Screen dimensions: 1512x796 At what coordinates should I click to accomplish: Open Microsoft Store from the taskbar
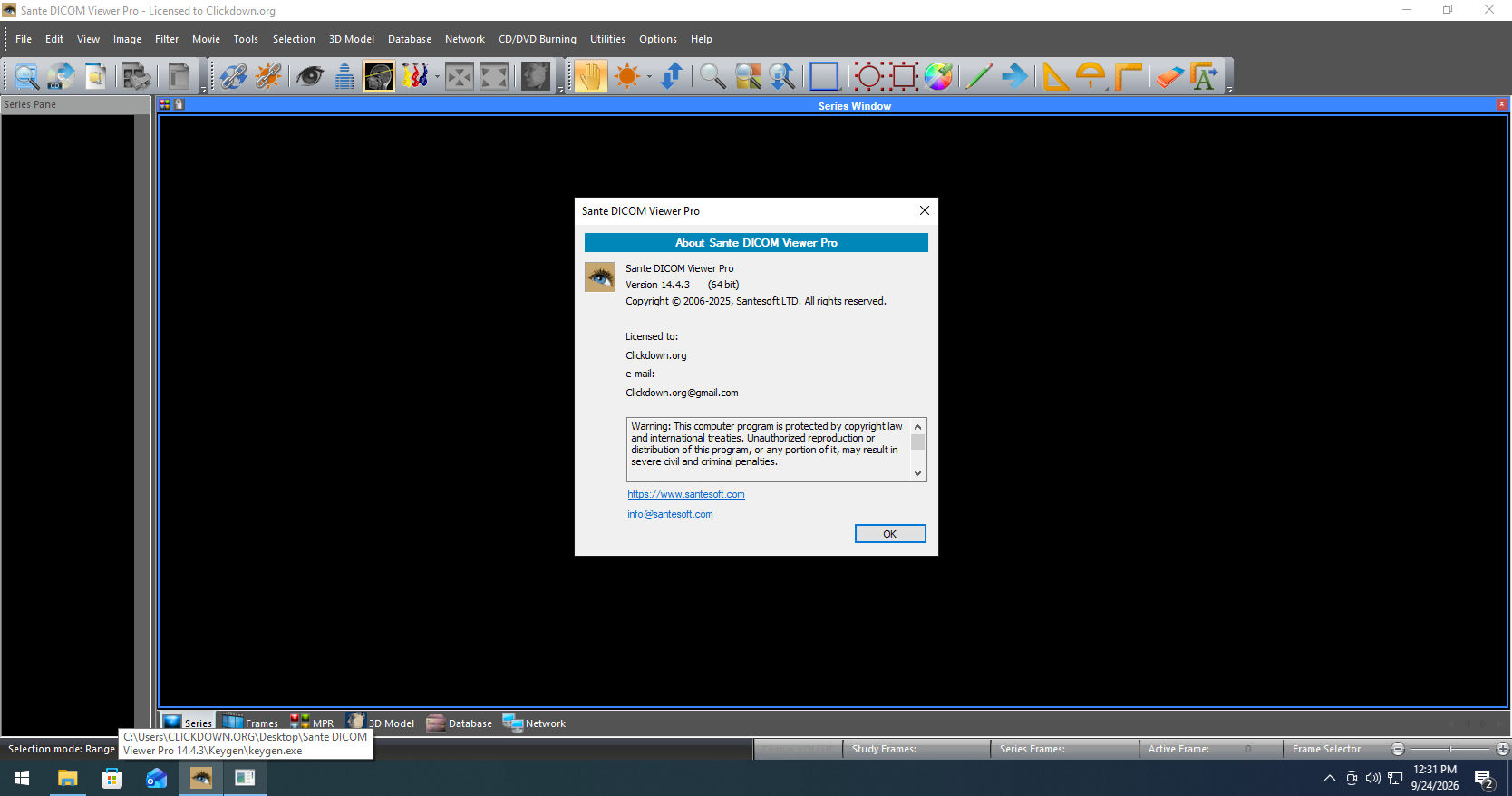111,778
